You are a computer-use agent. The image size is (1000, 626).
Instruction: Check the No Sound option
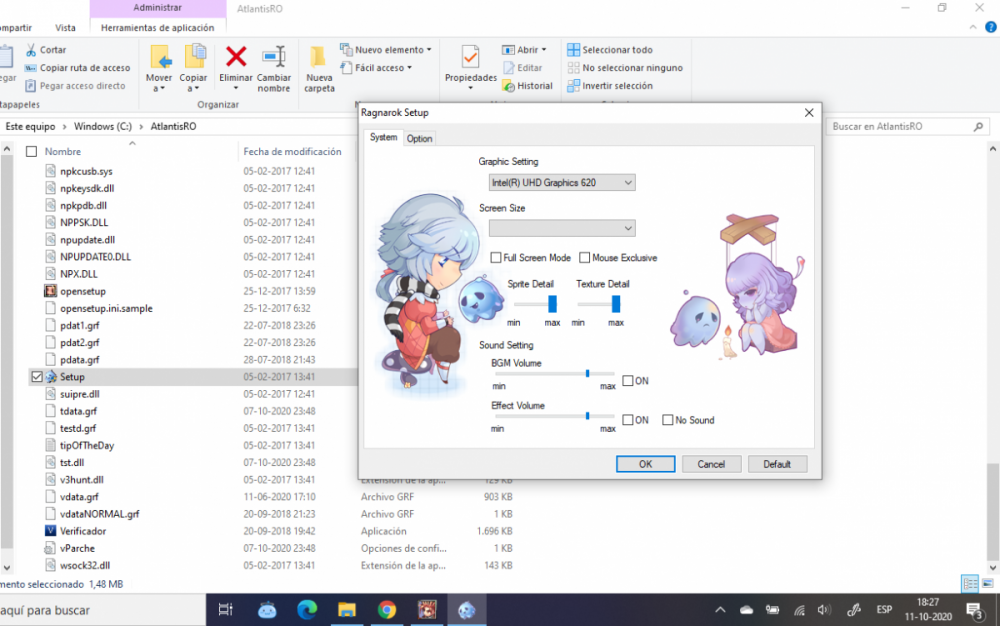pos(668,420)
